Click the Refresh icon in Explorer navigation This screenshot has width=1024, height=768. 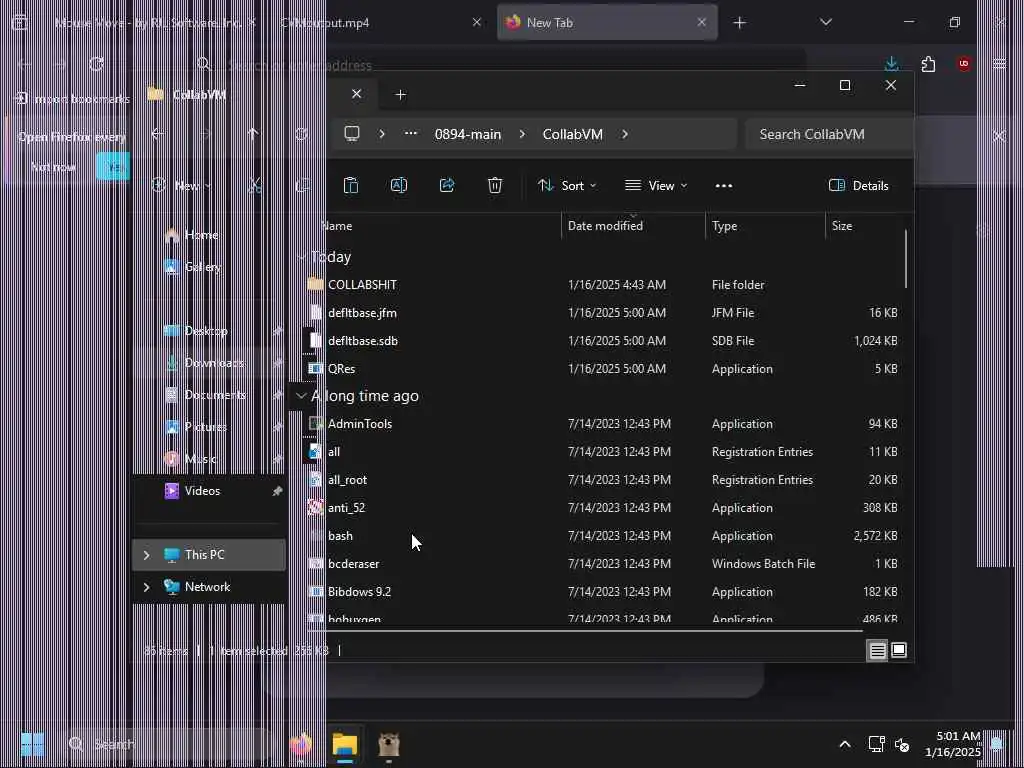coord(301,134)
